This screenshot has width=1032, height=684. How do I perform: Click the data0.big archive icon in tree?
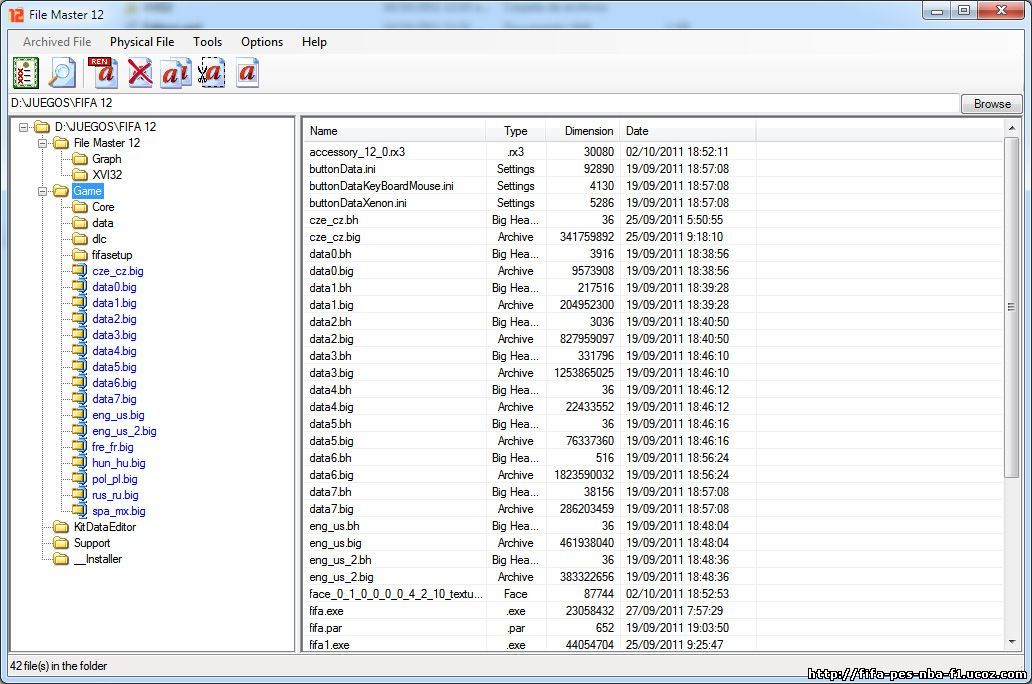pos(80,286)
